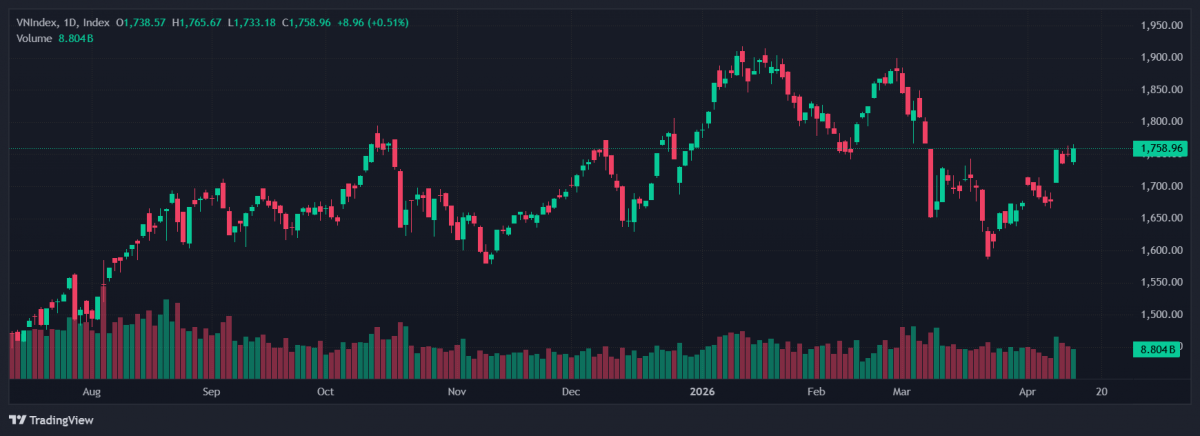Select Aug on the time axis
Viewport: 1200px width, 436px height.
coord(92,393)
